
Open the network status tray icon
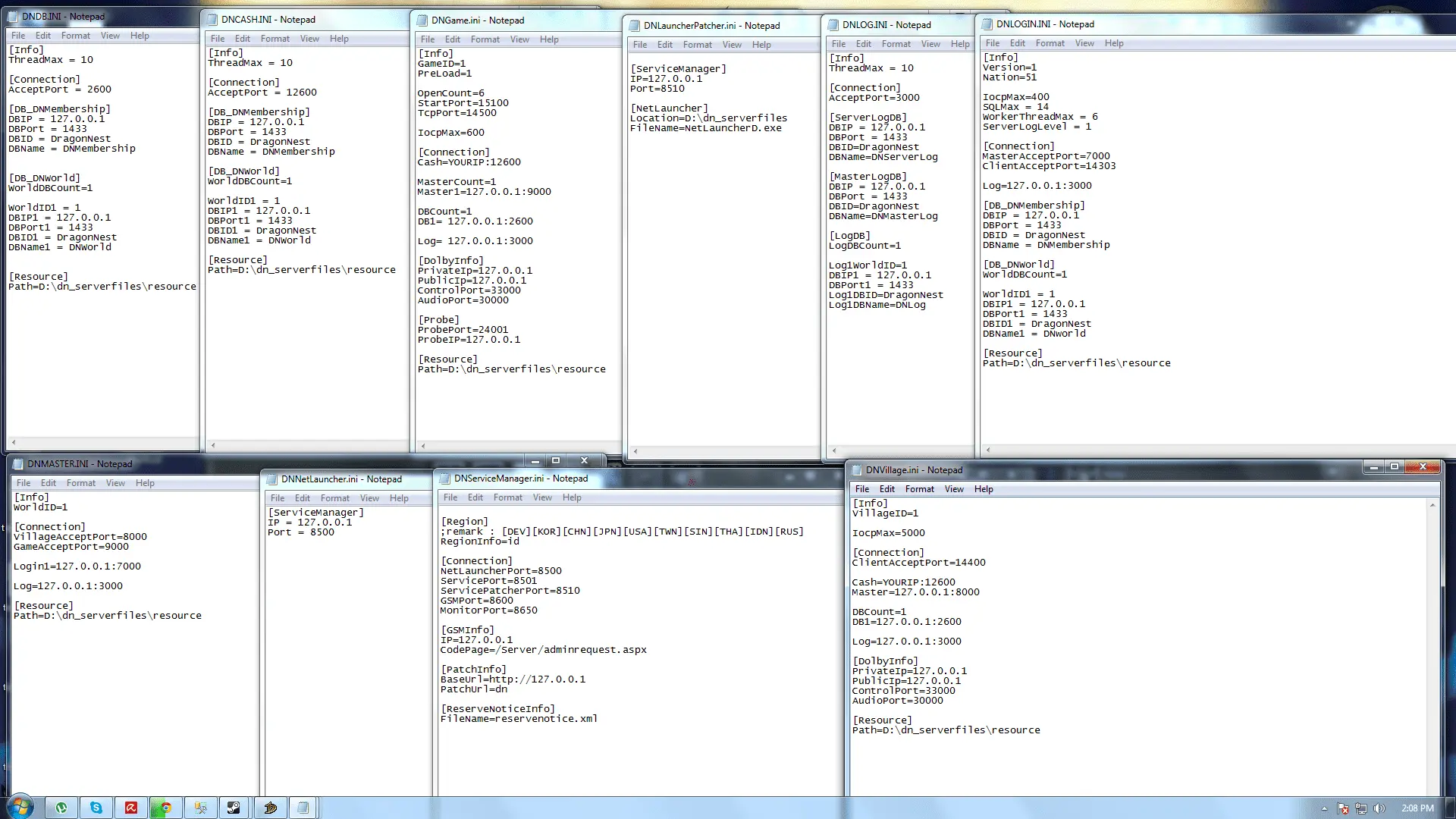[1361, 808]
